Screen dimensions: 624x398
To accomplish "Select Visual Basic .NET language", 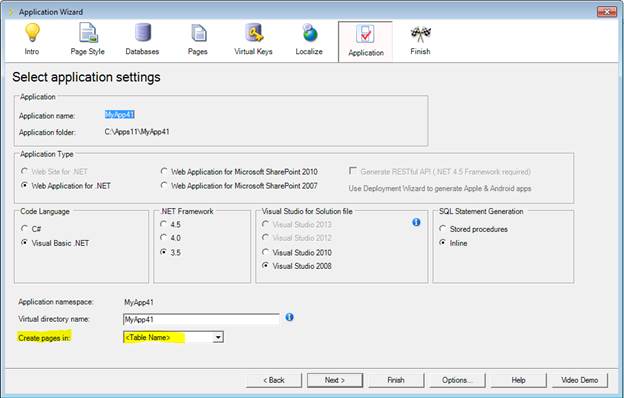I will pyautogui.click(x=24, y=242).
